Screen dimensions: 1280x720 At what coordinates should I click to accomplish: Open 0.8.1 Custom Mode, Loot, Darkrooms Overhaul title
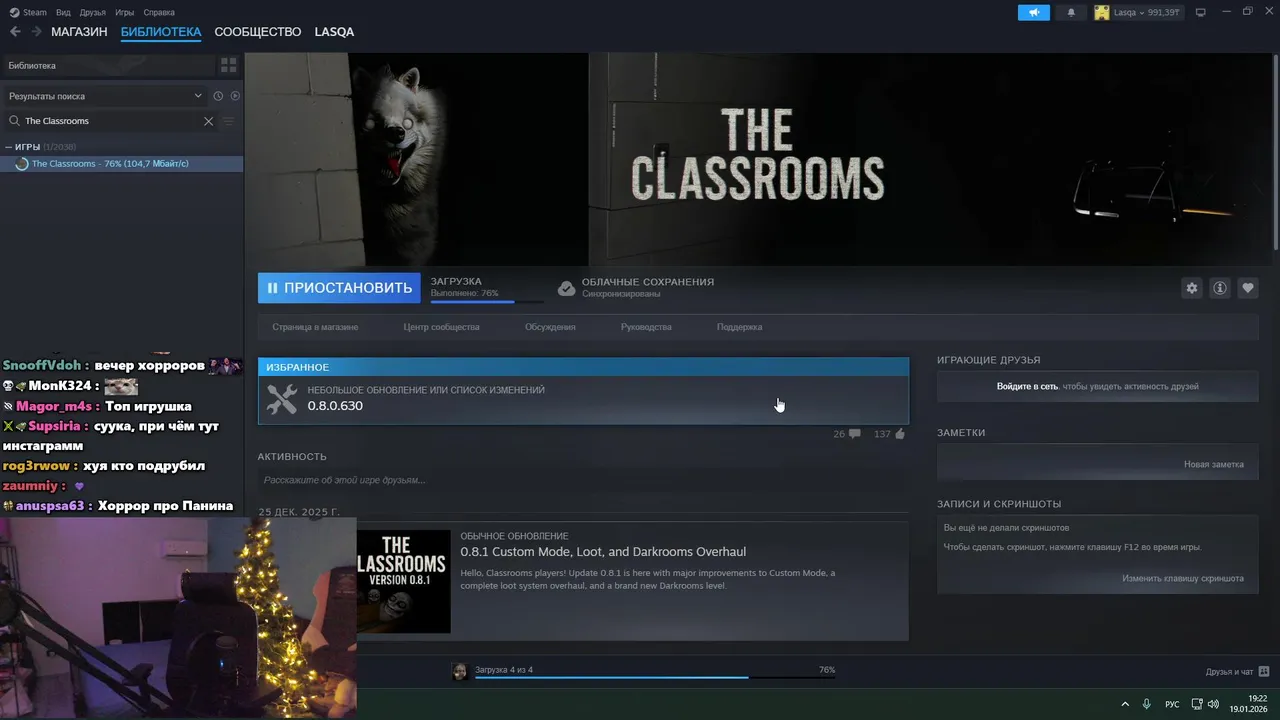pyautogui.click(x=603, y=552)
